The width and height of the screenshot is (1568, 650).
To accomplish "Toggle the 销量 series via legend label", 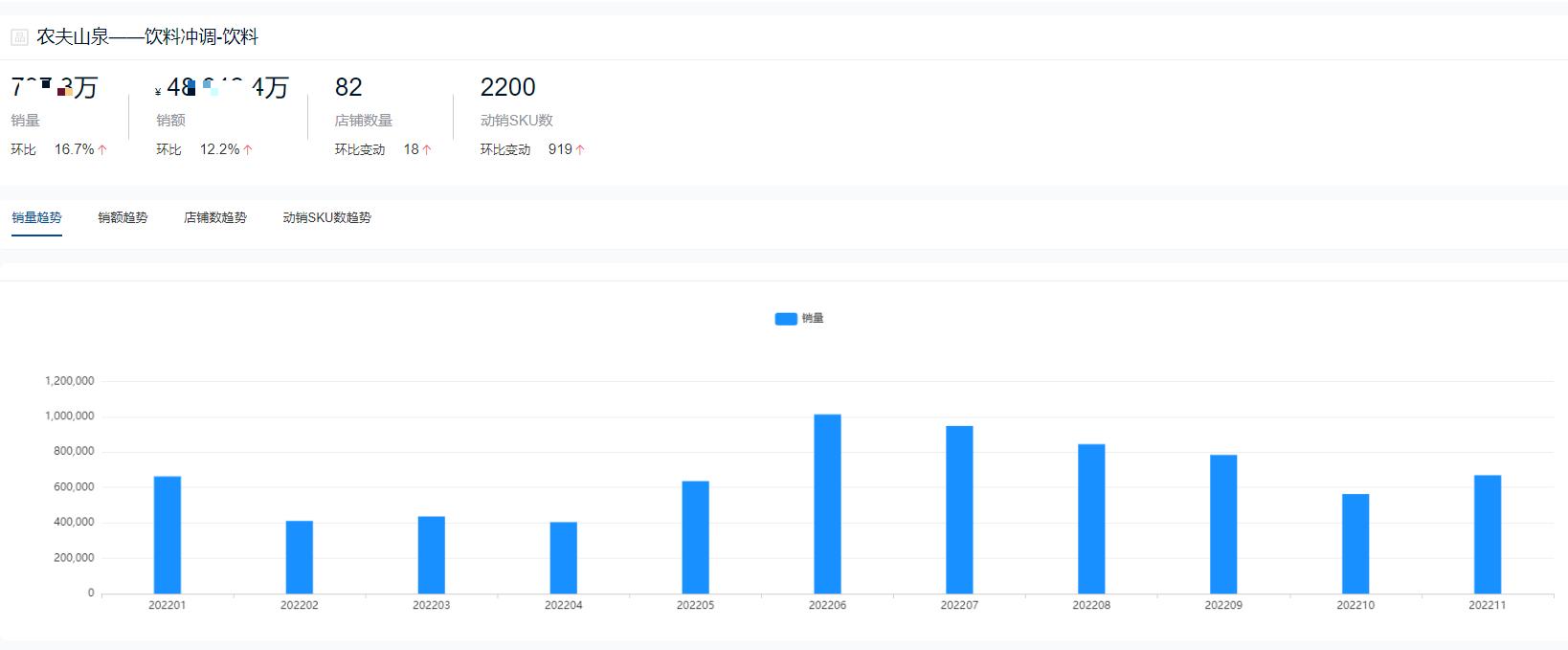I will (813, 319).
